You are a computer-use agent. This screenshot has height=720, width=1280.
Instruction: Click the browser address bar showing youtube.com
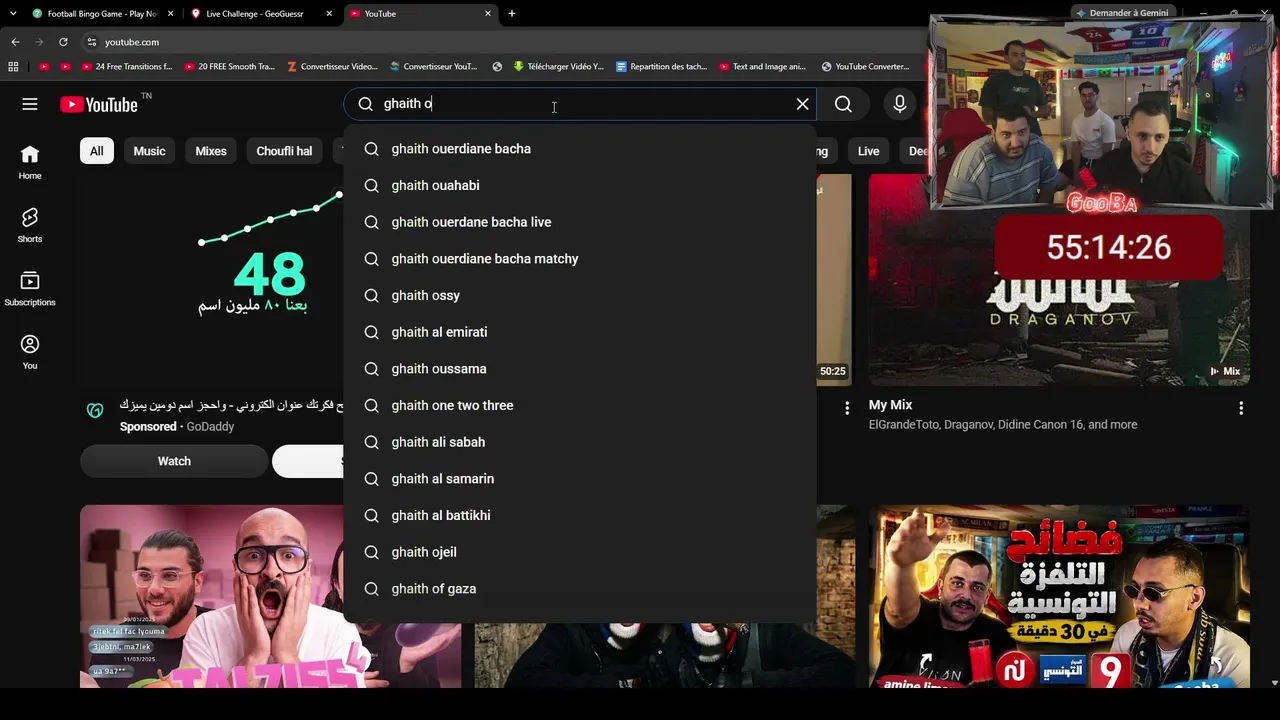click(x=500, y=42)
